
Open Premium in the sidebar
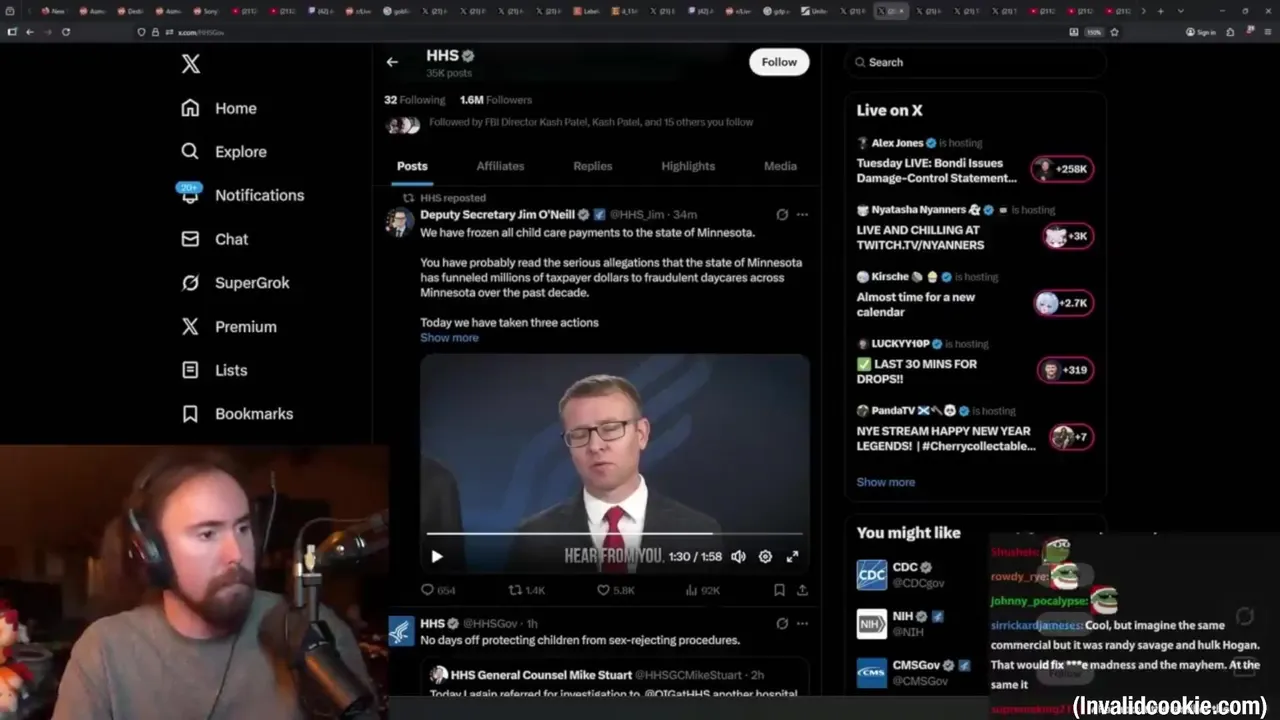[228, 327]
